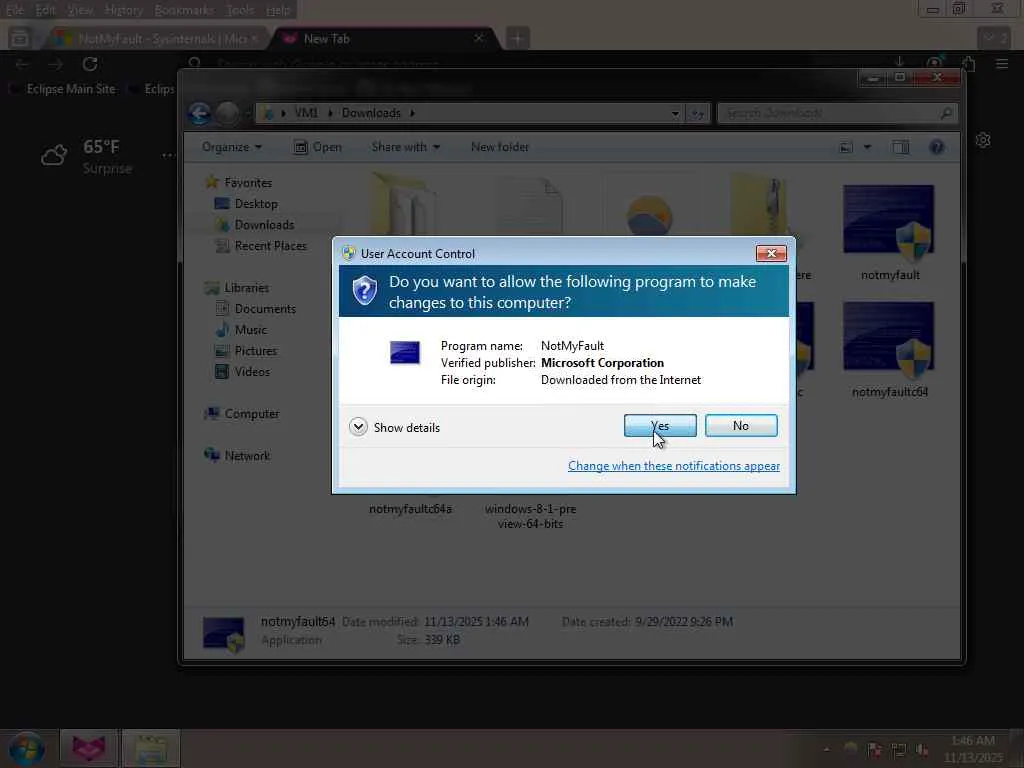Image resolution: width=1024 pixels, height=768 pixels.
Task: Open browser File menu
Action: [14, 10]
